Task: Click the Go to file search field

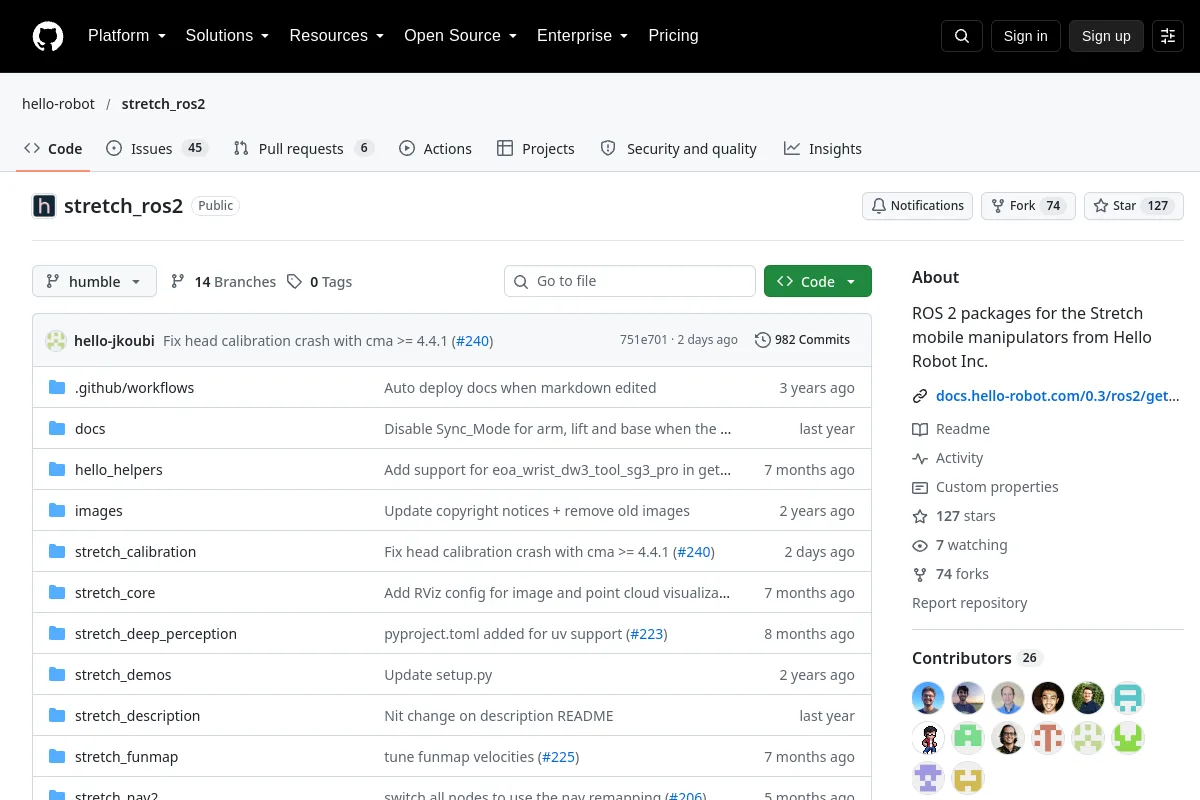Action: pos(630,281)
